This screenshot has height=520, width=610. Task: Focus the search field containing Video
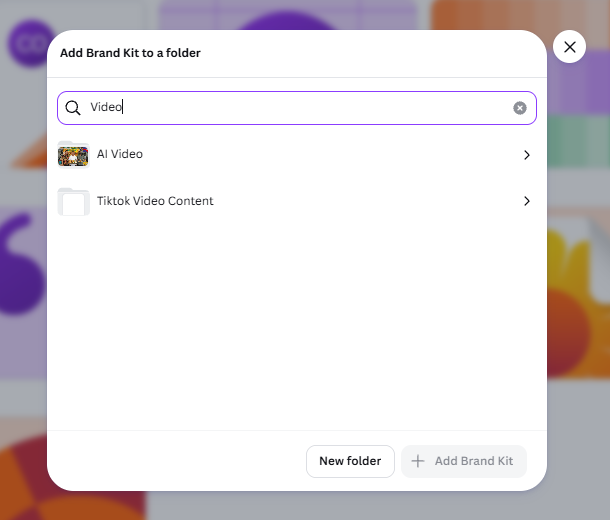(x=297, y=108)
